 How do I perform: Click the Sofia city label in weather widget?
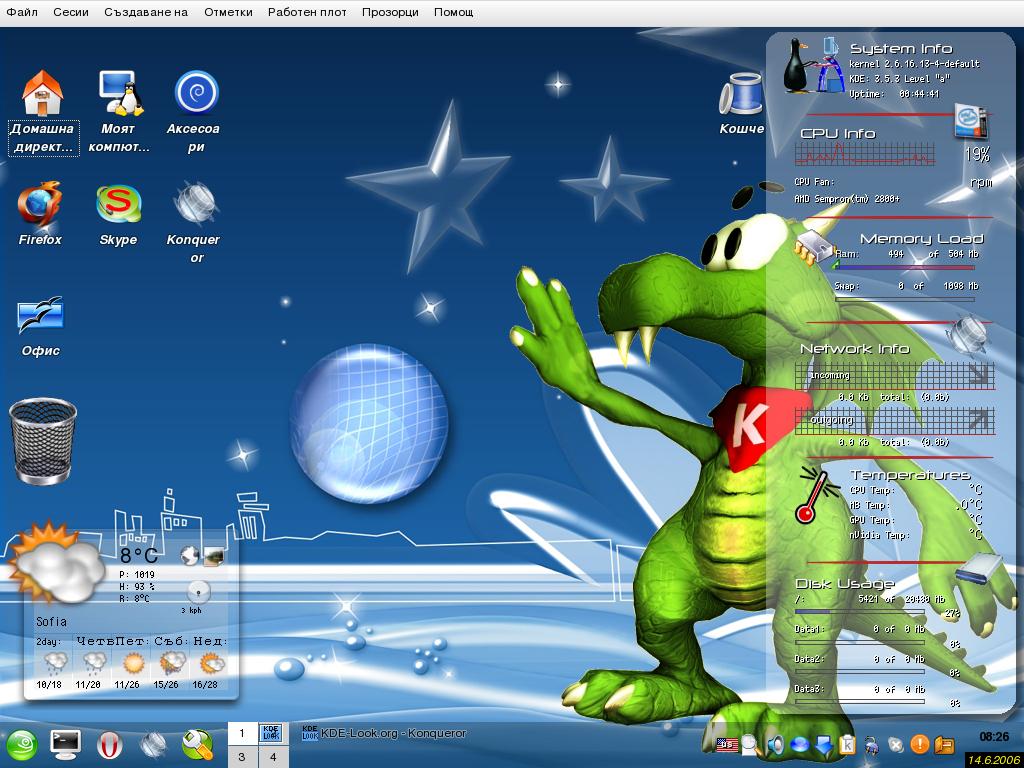pos(51,622)
